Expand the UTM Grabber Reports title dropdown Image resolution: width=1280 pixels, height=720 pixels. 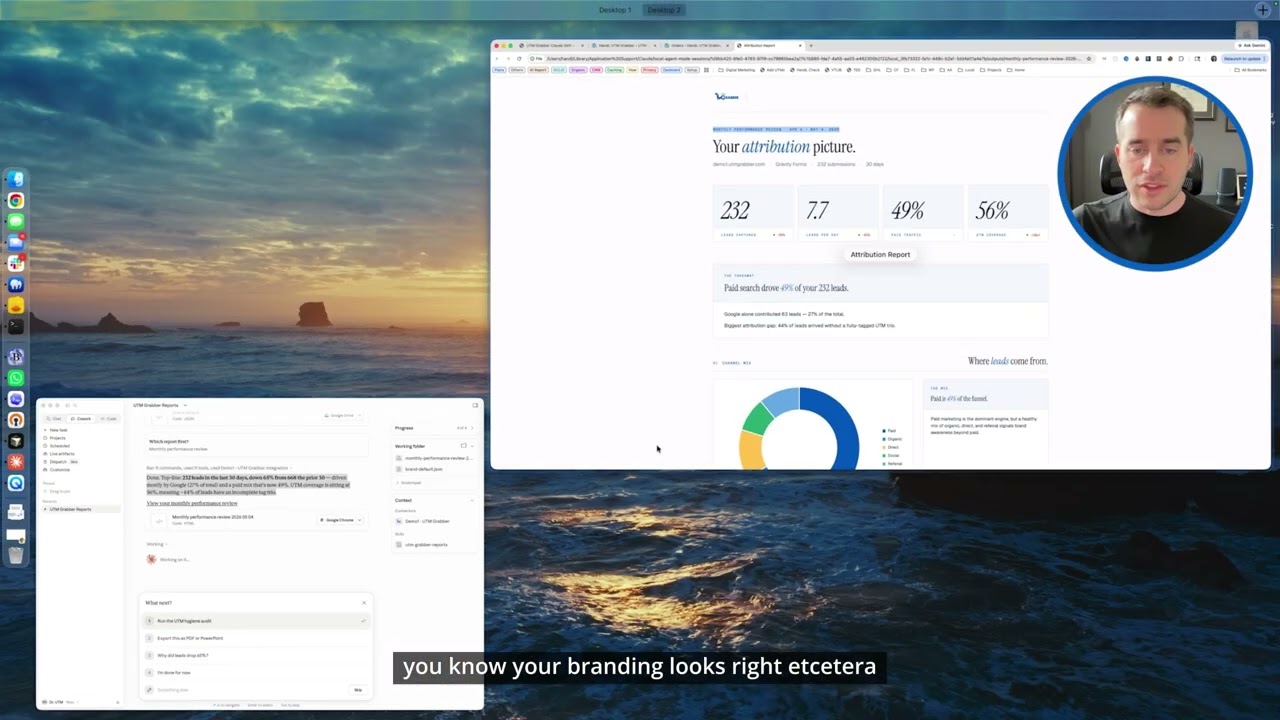coord(185,405)
